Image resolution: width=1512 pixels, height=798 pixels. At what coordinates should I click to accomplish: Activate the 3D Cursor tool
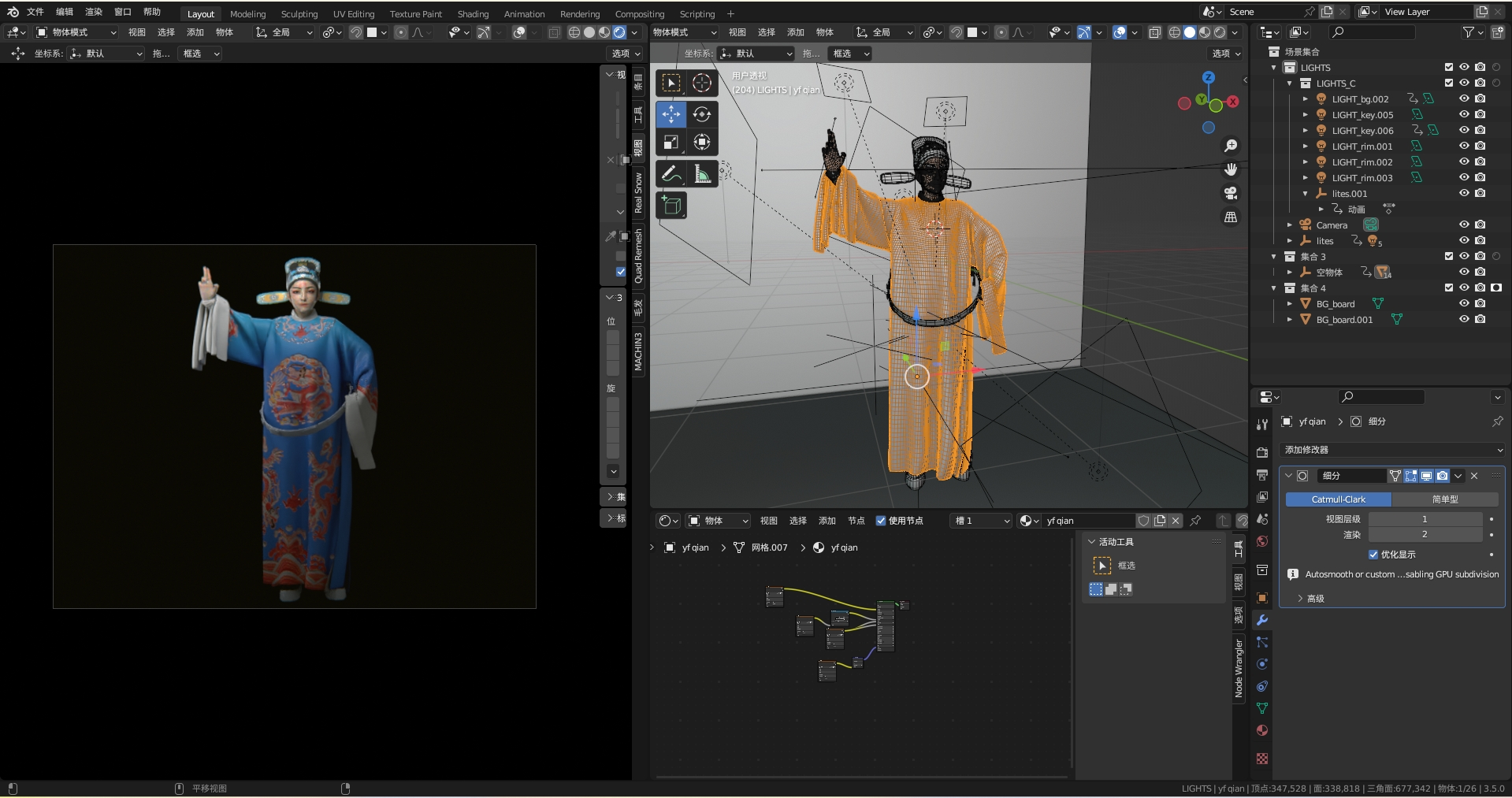[x=701, y=84]
